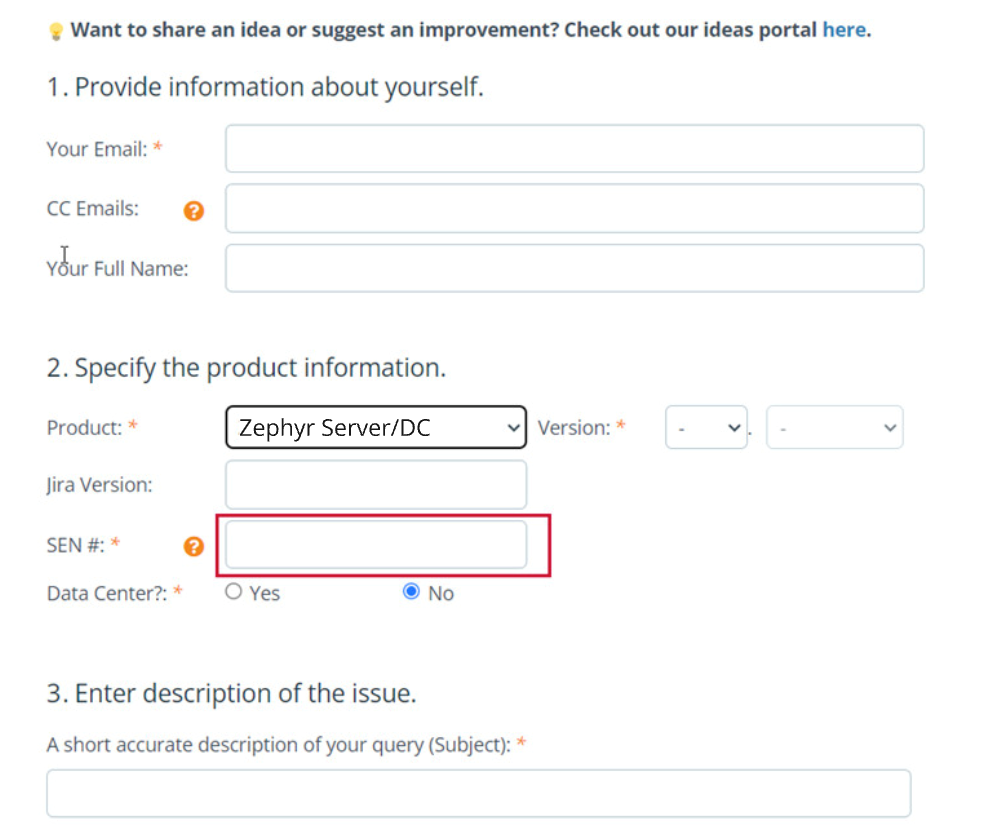
Task: Click the CC Emails input field
Action: pyautogui.click(x=574, y=208)
